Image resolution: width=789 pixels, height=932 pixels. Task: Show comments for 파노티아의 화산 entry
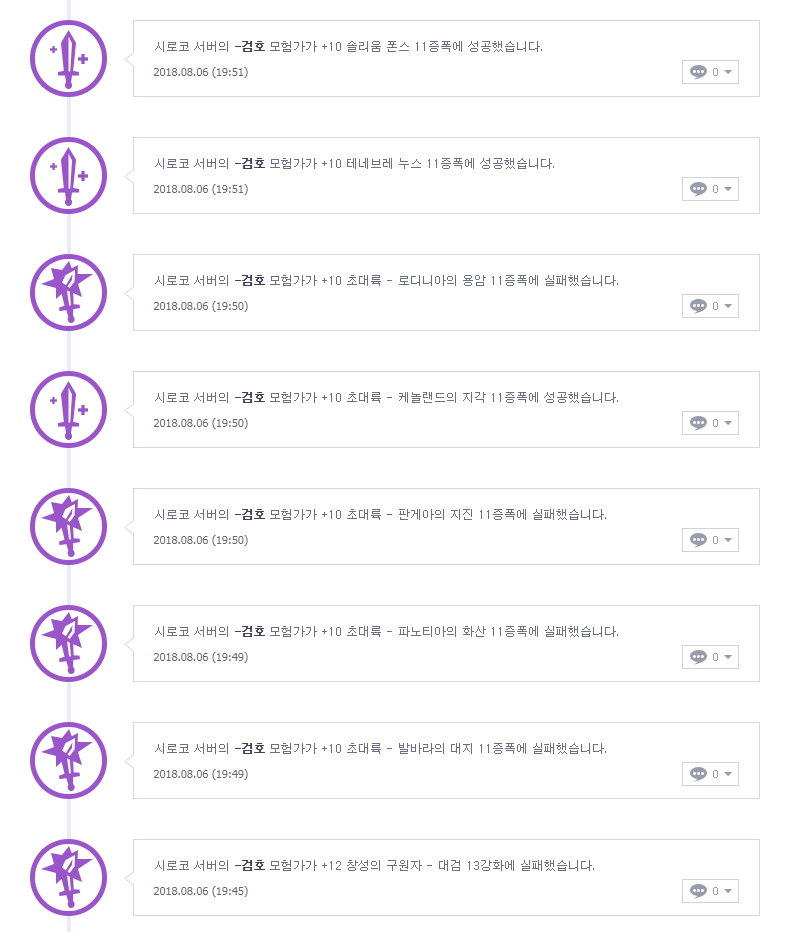710,657
